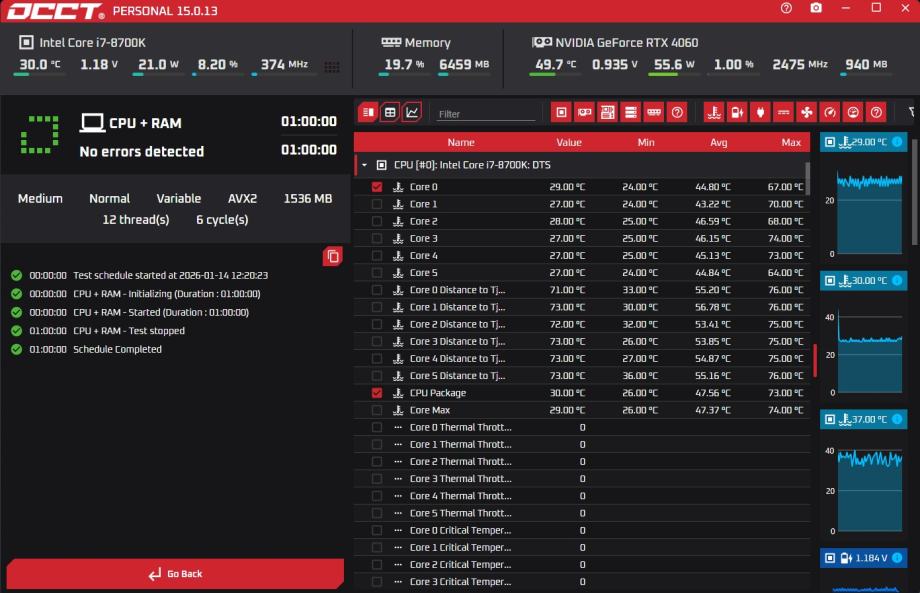Toggle the motherboard sensor filter icon

[608, 112]
